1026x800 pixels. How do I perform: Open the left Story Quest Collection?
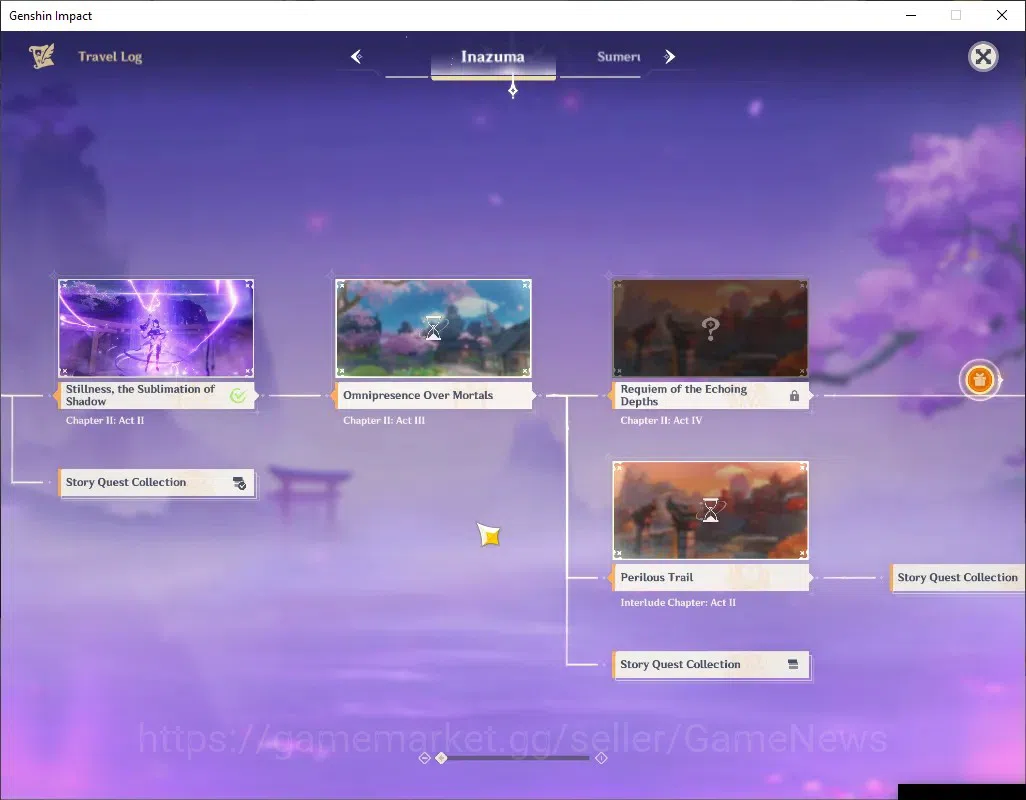156,483
